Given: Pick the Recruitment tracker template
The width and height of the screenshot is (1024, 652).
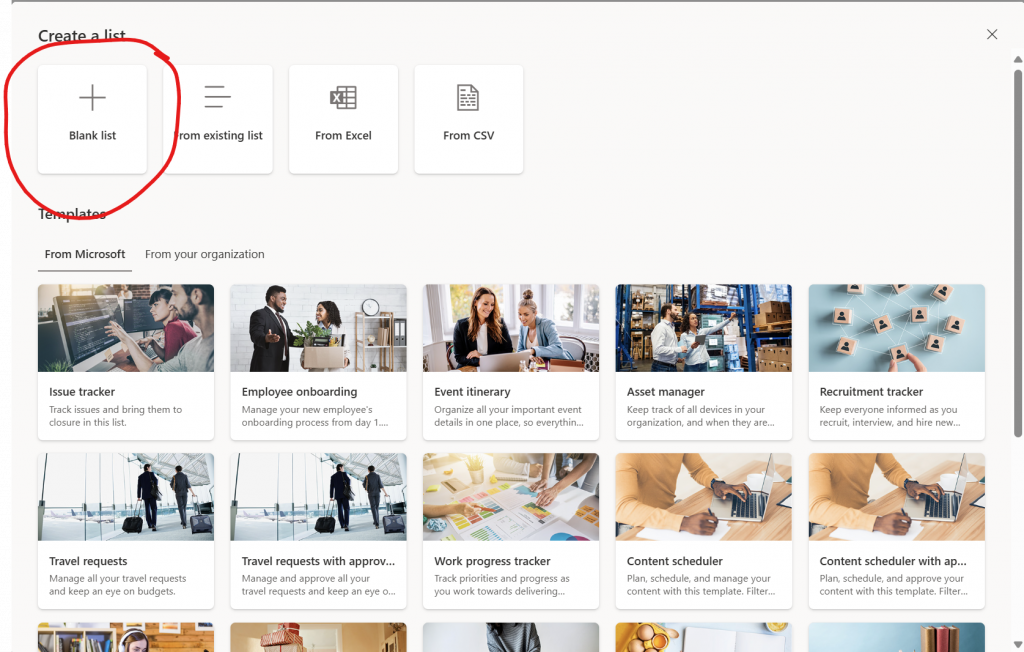Looking at the screenshot, I should pyautogui.click(x=896, y=362).
